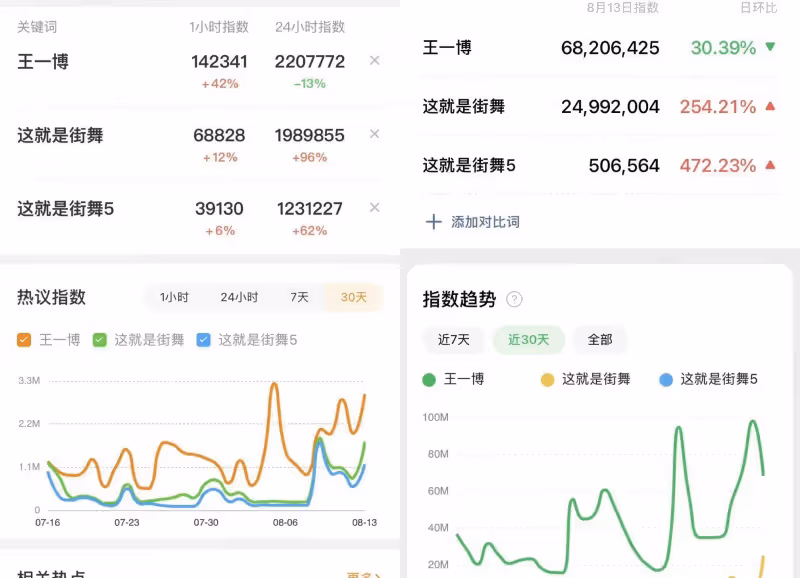Select the 全部 trend range
This screenshot has width=800, height=578.
tap(600, 340)
